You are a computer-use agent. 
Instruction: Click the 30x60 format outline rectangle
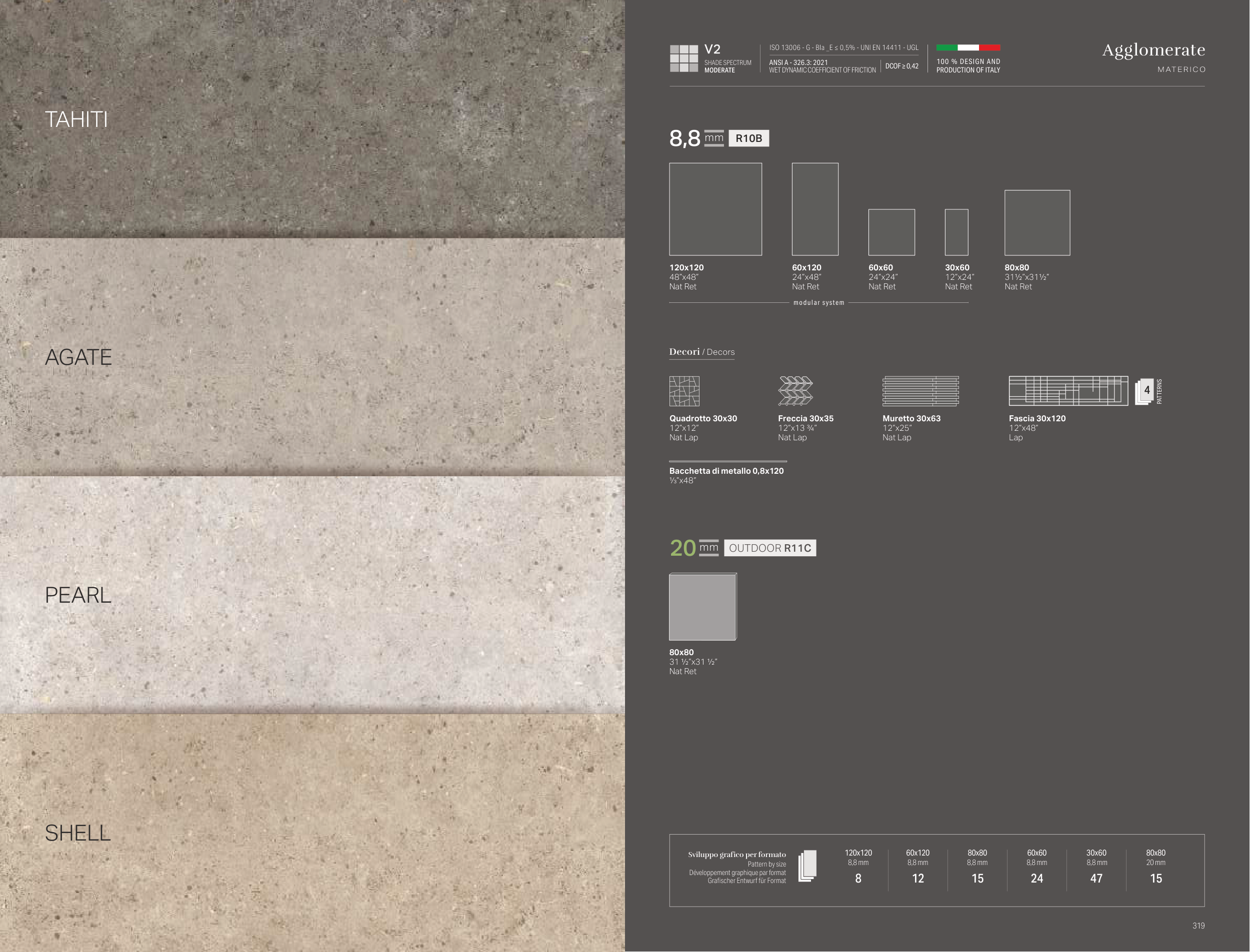point(956,232)
